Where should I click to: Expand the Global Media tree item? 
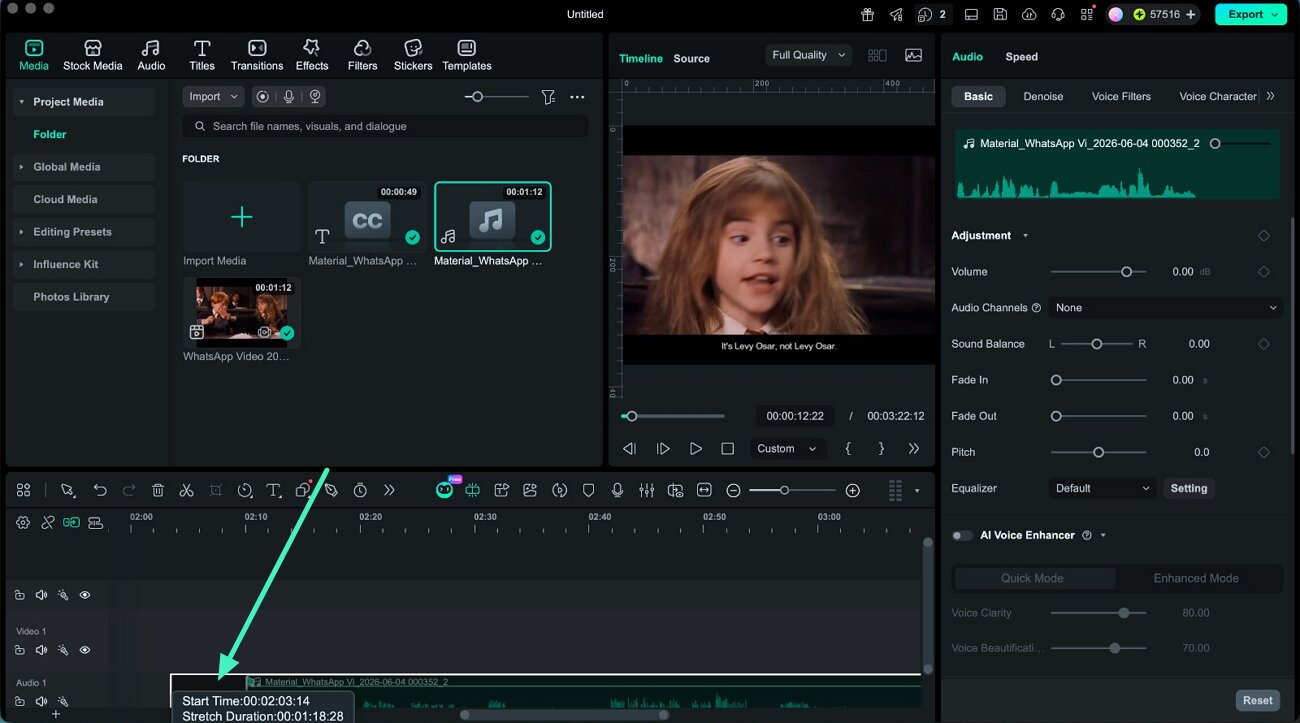pyautogui.click(x=20, y=167)
